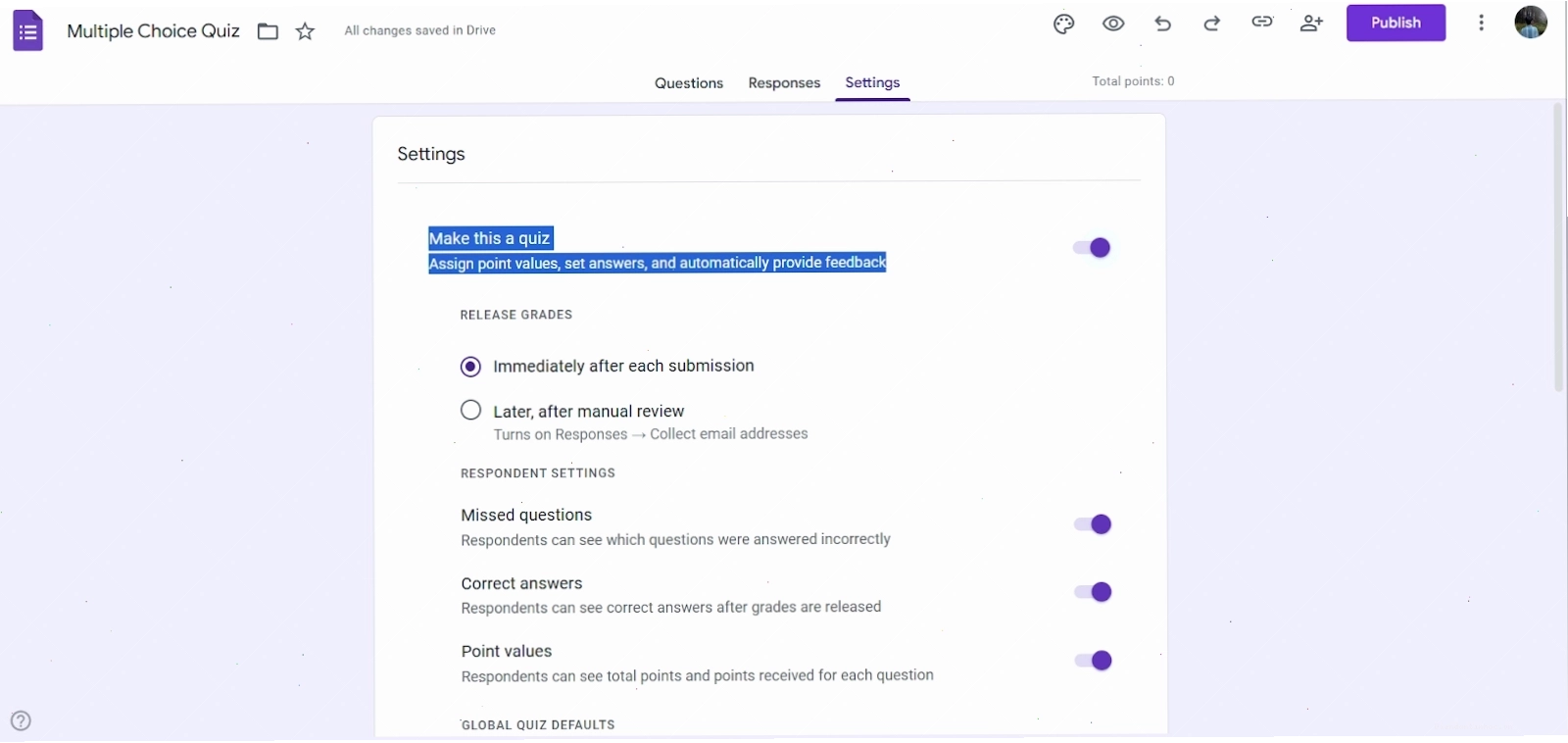Screen dimensions: 1568x743
Task: Redo the last change
Action: 1212,24
